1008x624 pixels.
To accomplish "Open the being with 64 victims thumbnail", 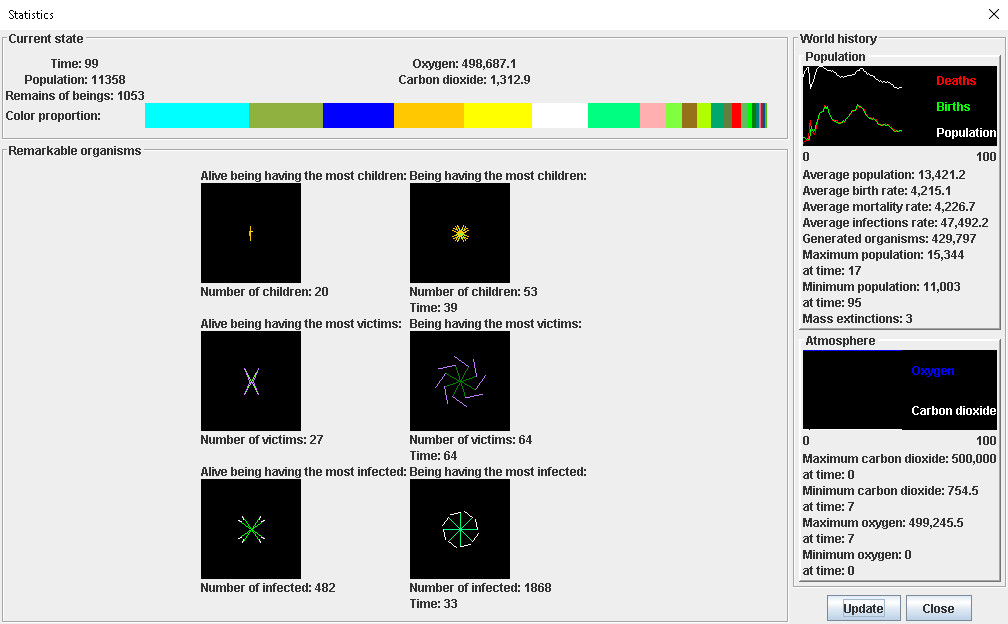I will coord(460,381).
